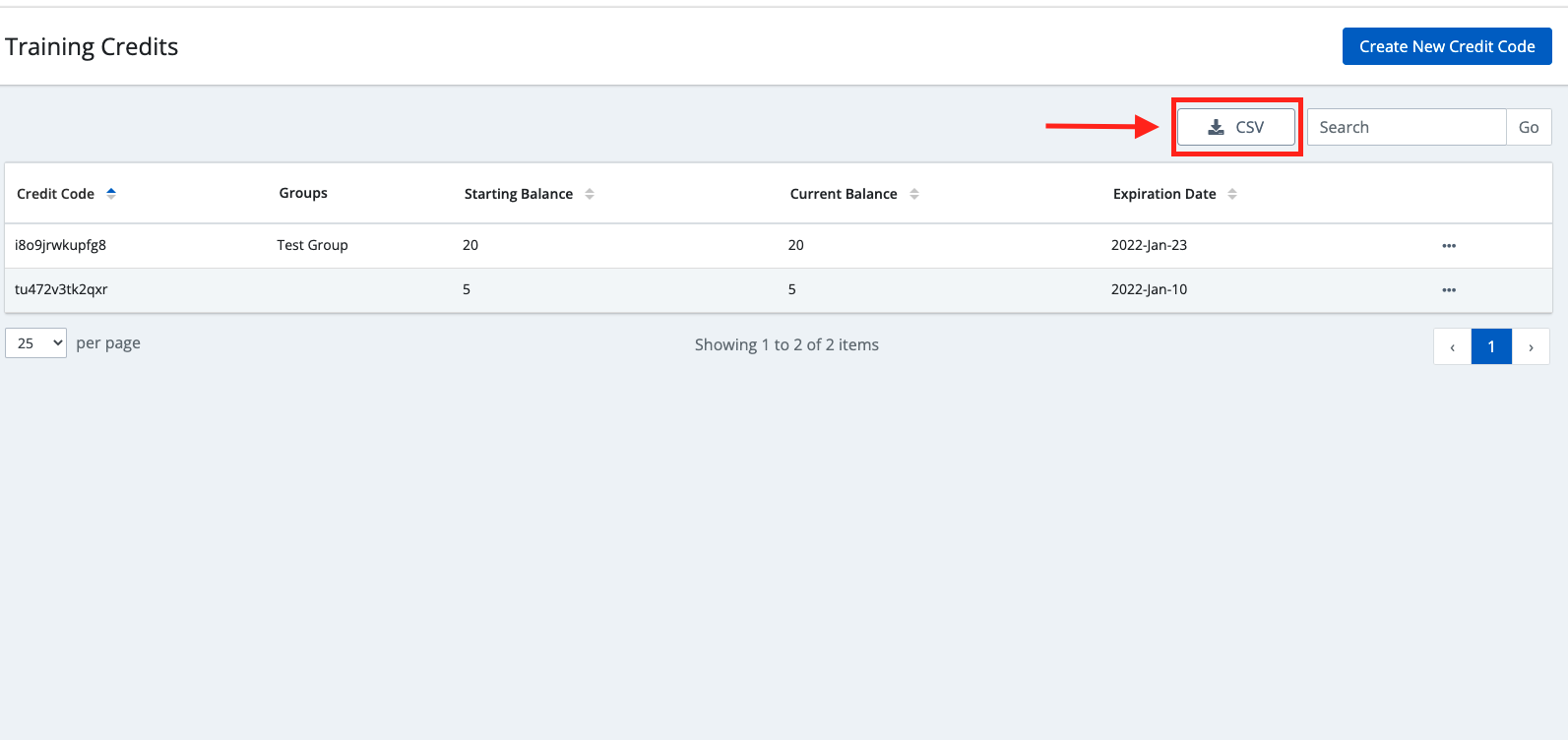
Task: Click the Groups column header
Action: (x=303, y=193)
